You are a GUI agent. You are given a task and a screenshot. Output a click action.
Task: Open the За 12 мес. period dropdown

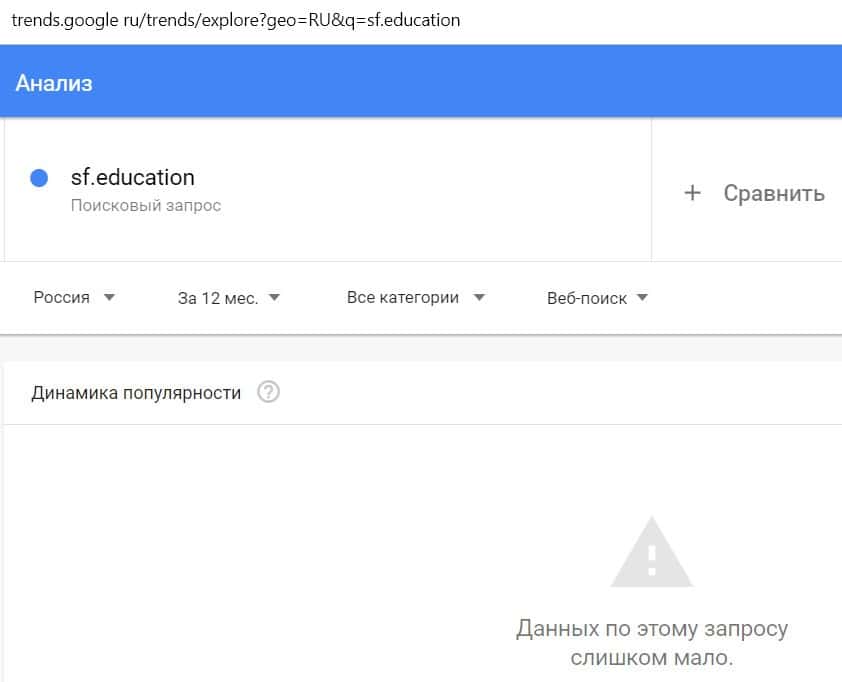click(217, 298)
